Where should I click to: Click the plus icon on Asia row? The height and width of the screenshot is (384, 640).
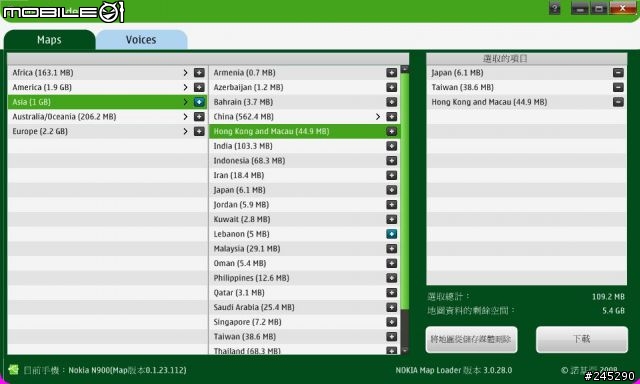click(199, 102)
